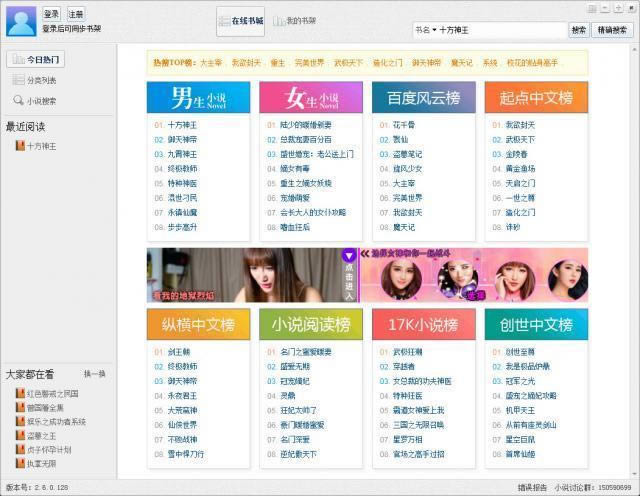640x496 pixels.
Task: Click 换一换 to refresh 大家都在看
Action: (95, 374)
